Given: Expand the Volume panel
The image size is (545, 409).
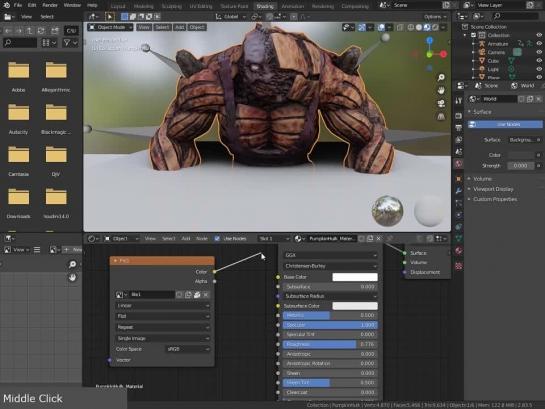Looking at the screenshot, I should (482, 179).
